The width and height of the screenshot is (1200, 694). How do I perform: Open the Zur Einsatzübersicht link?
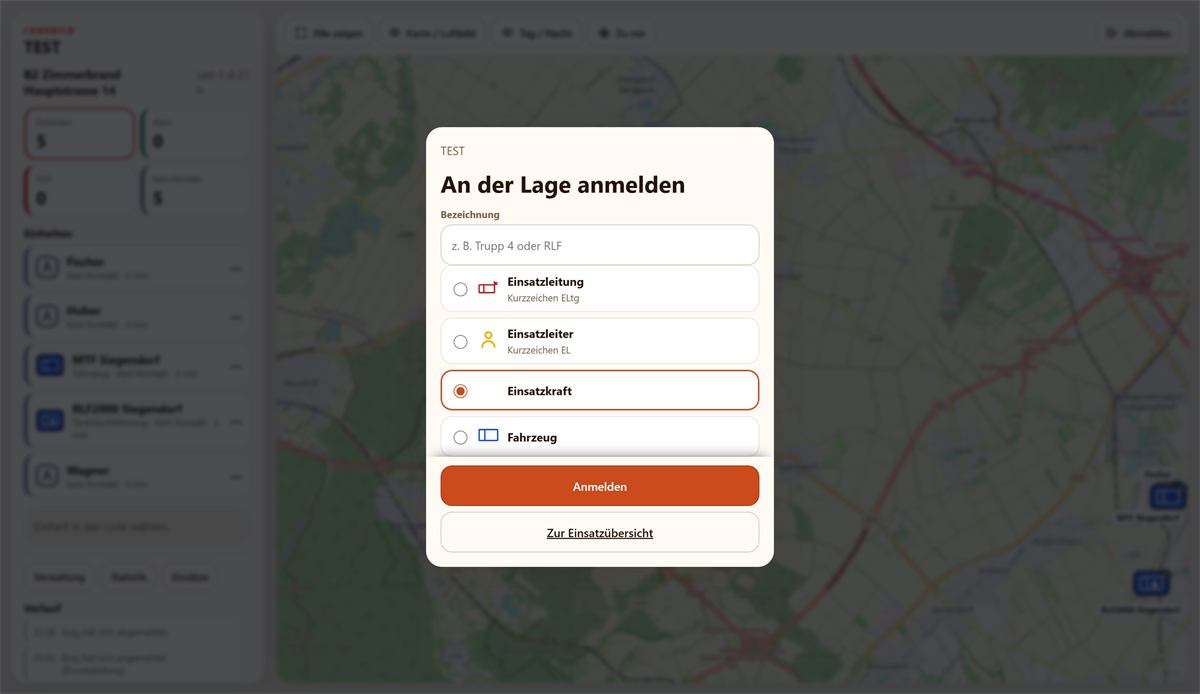coord(600,533)
